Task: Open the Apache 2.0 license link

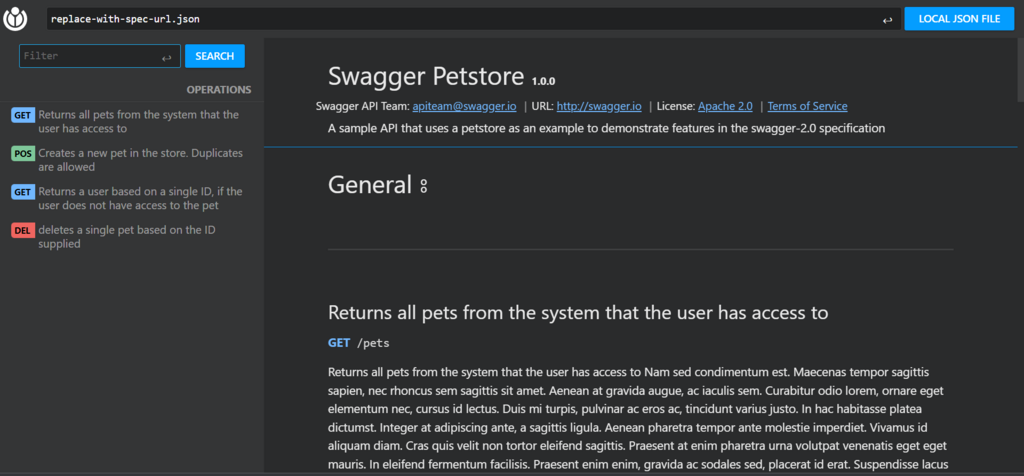Action: pos(725,106)
